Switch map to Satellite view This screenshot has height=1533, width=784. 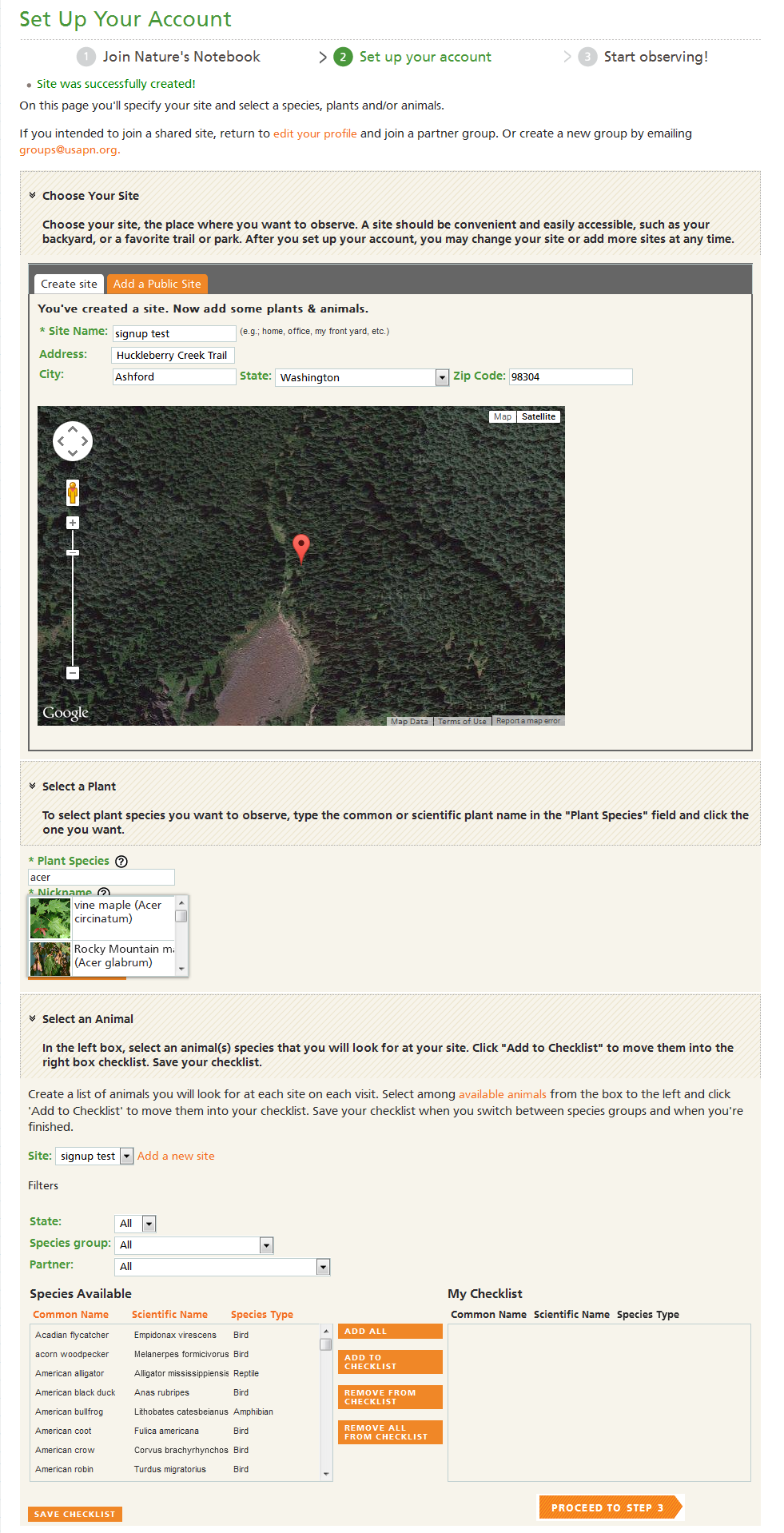539,416
